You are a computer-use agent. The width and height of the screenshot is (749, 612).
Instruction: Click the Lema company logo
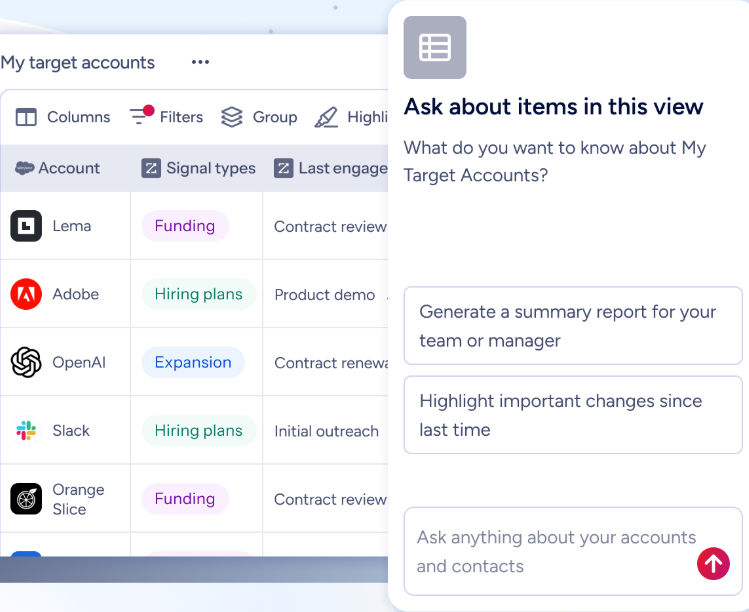(26, 226)
